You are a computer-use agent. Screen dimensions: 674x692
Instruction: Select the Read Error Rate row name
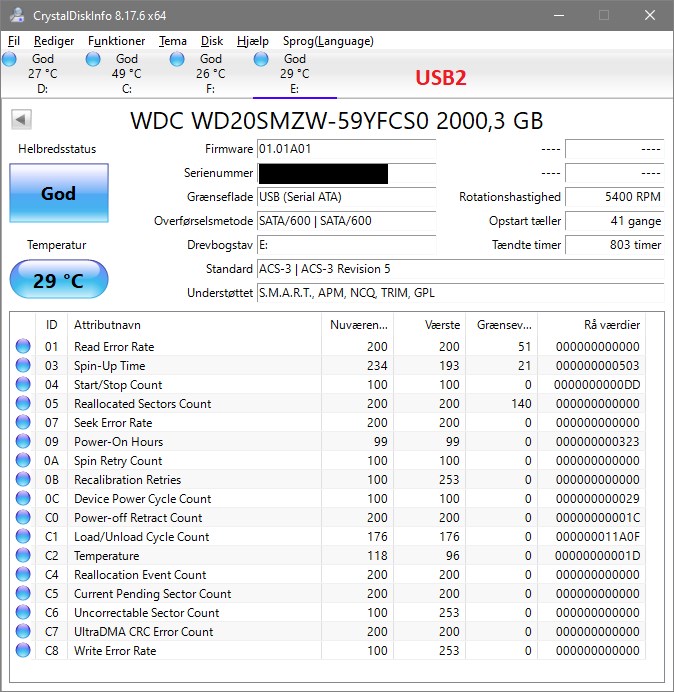coord(114,347)
